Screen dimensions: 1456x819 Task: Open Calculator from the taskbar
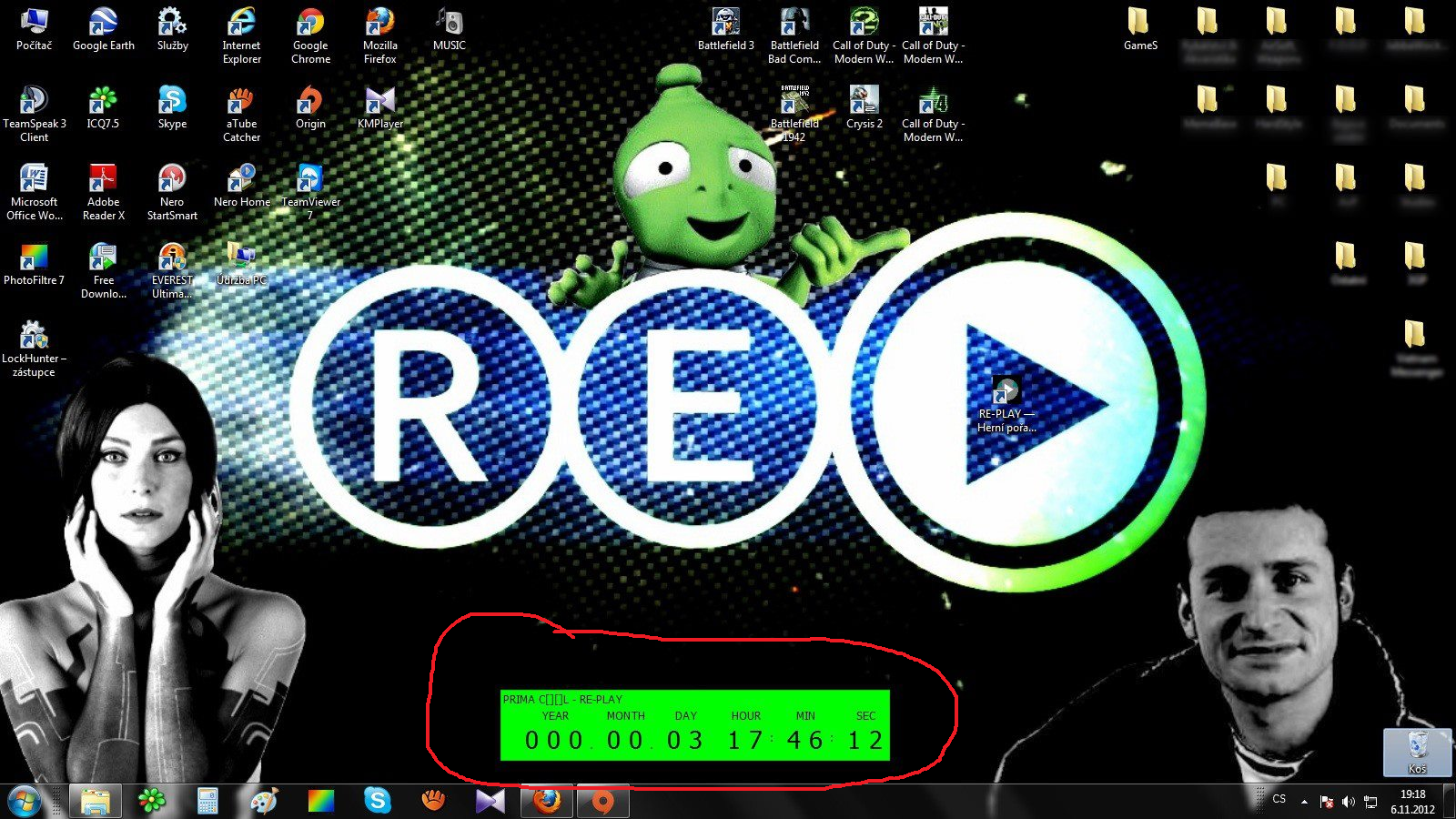[207, 802]
